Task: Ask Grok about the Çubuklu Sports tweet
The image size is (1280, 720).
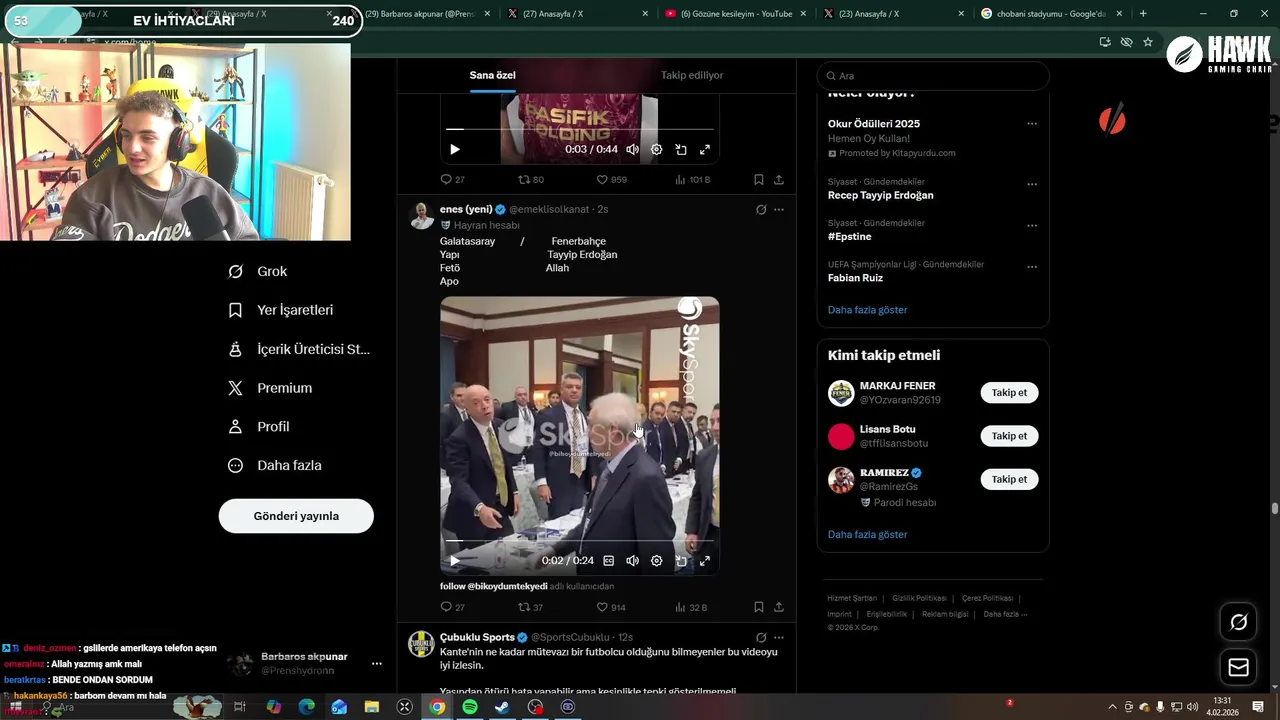Action: [x=761, y=638]
